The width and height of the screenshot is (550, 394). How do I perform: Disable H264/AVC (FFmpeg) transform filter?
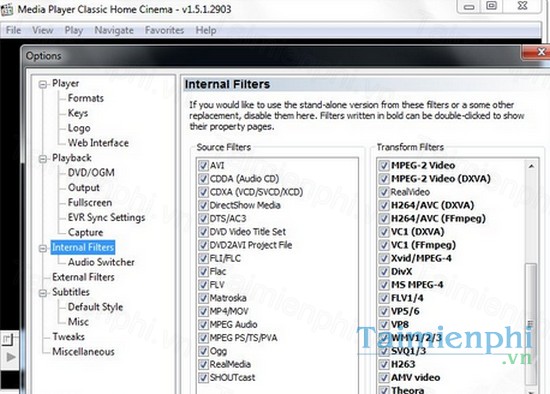(384, 219)
